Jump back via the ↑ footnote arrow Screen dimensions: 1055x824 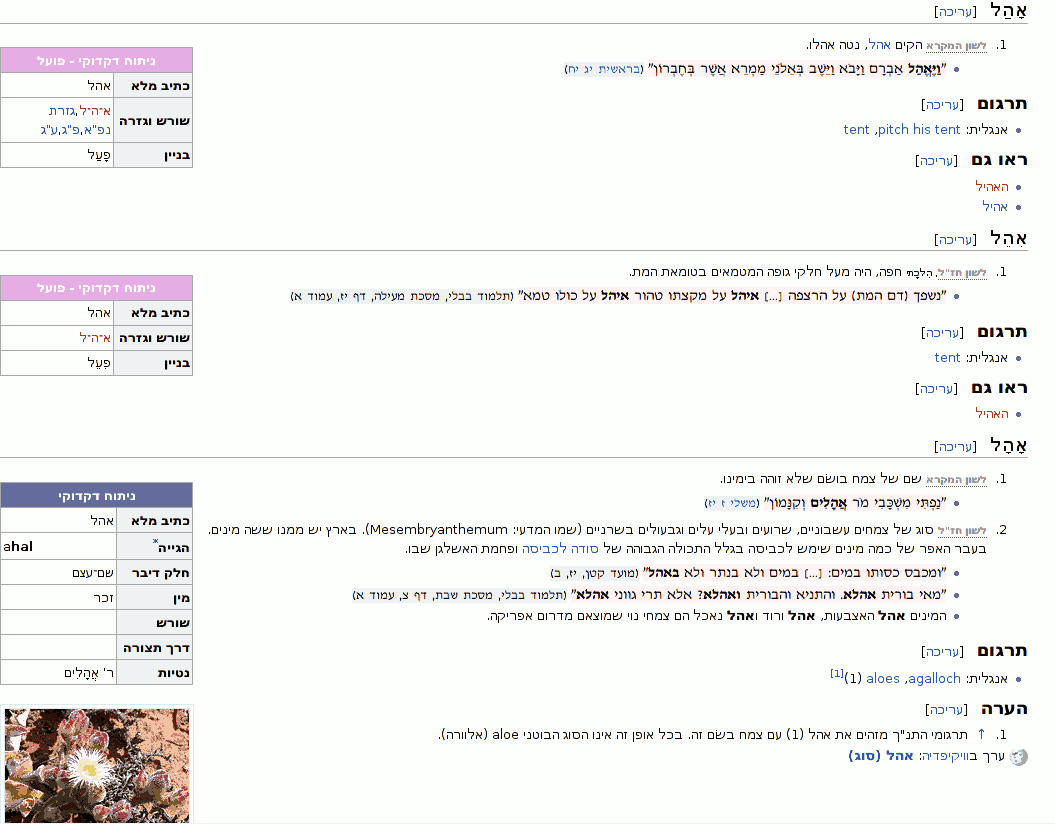[982, 734]
